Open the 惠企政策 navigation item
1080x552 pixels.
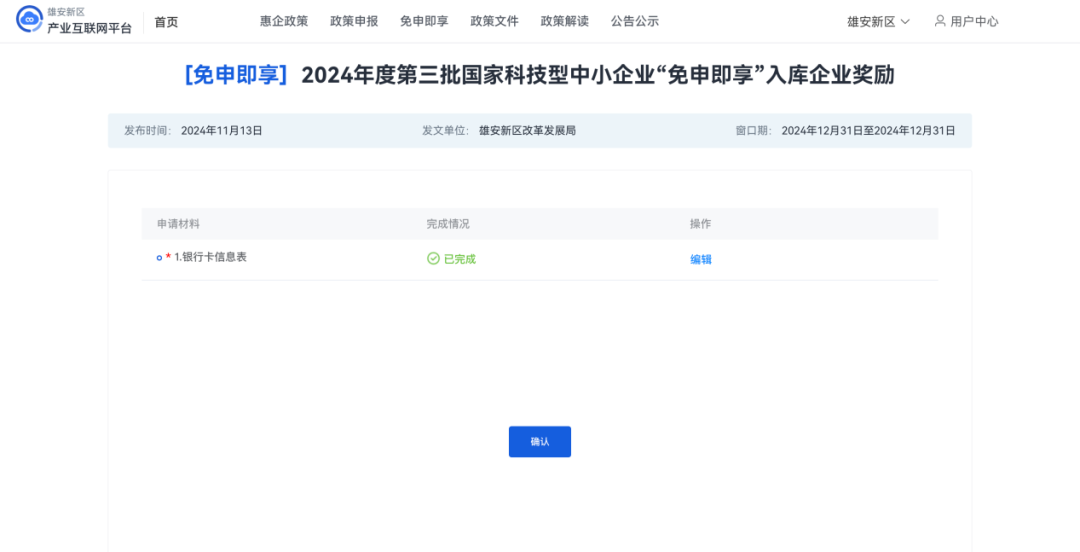(x=284, y=21)
